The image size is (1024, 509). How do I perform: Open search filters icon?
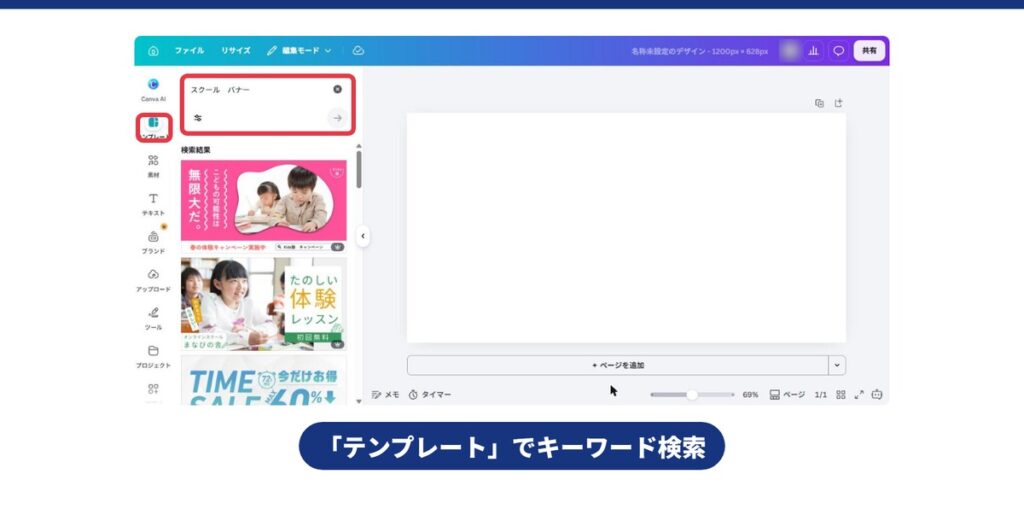coord(198,118)
